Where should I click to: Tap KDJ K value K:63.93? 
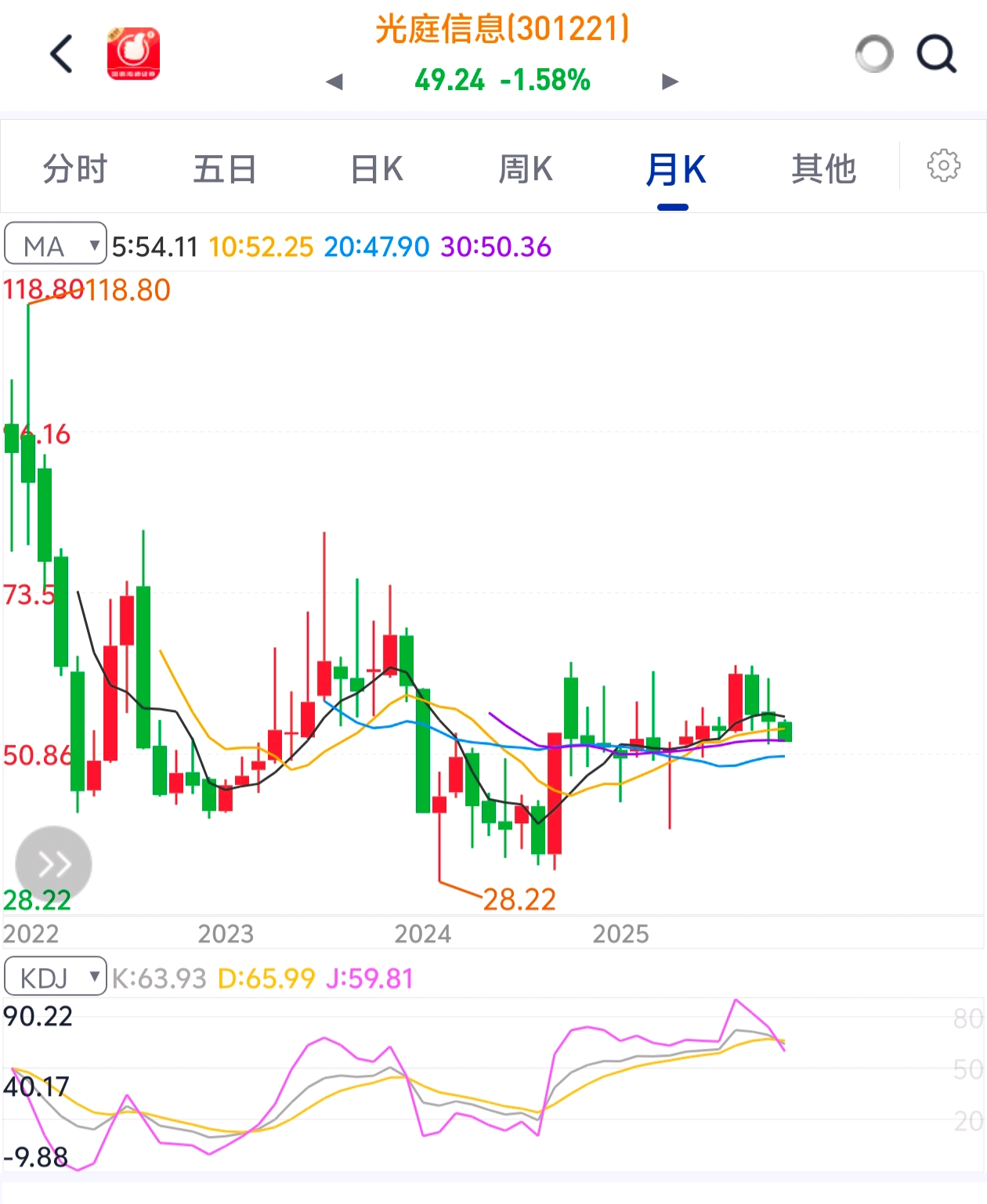coord(159,978)
